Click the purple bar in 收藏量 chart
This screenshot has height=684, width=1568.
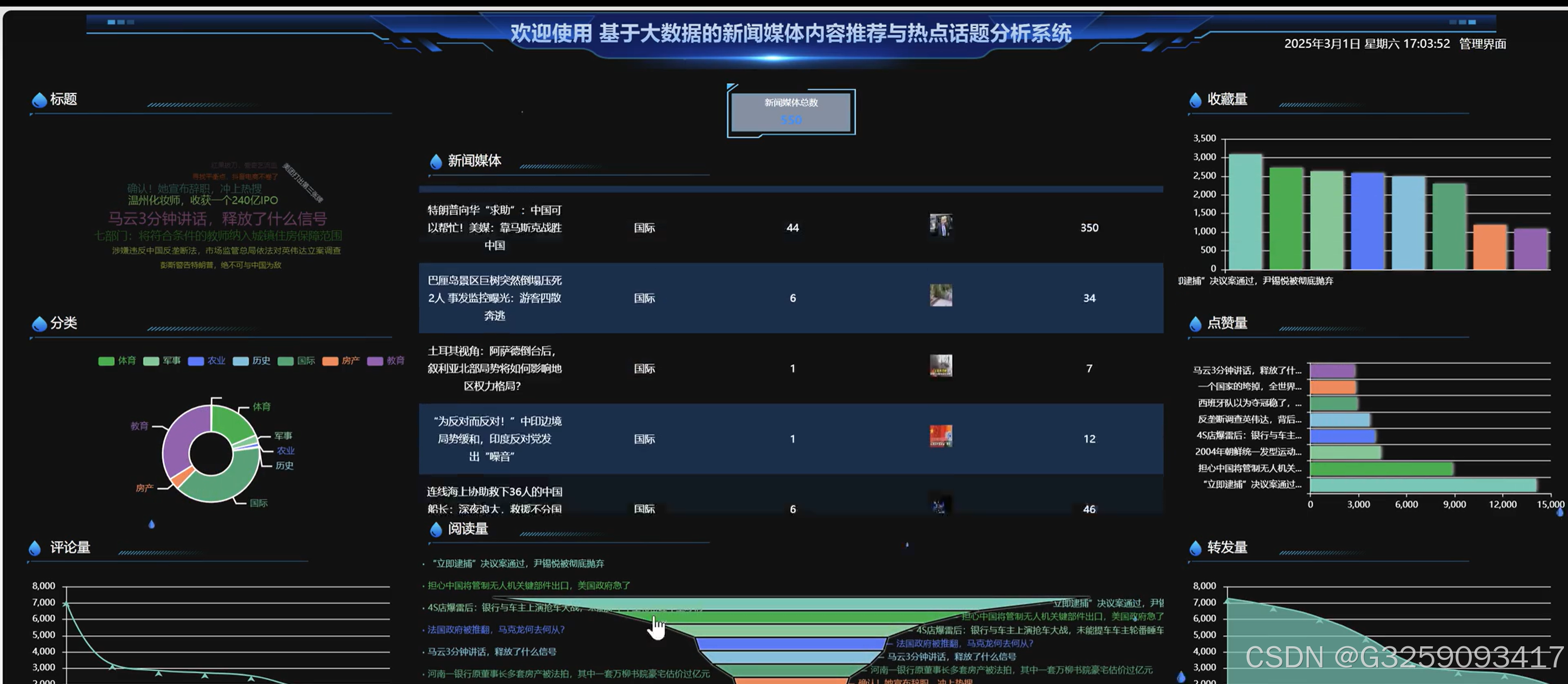click(1530, 249)
